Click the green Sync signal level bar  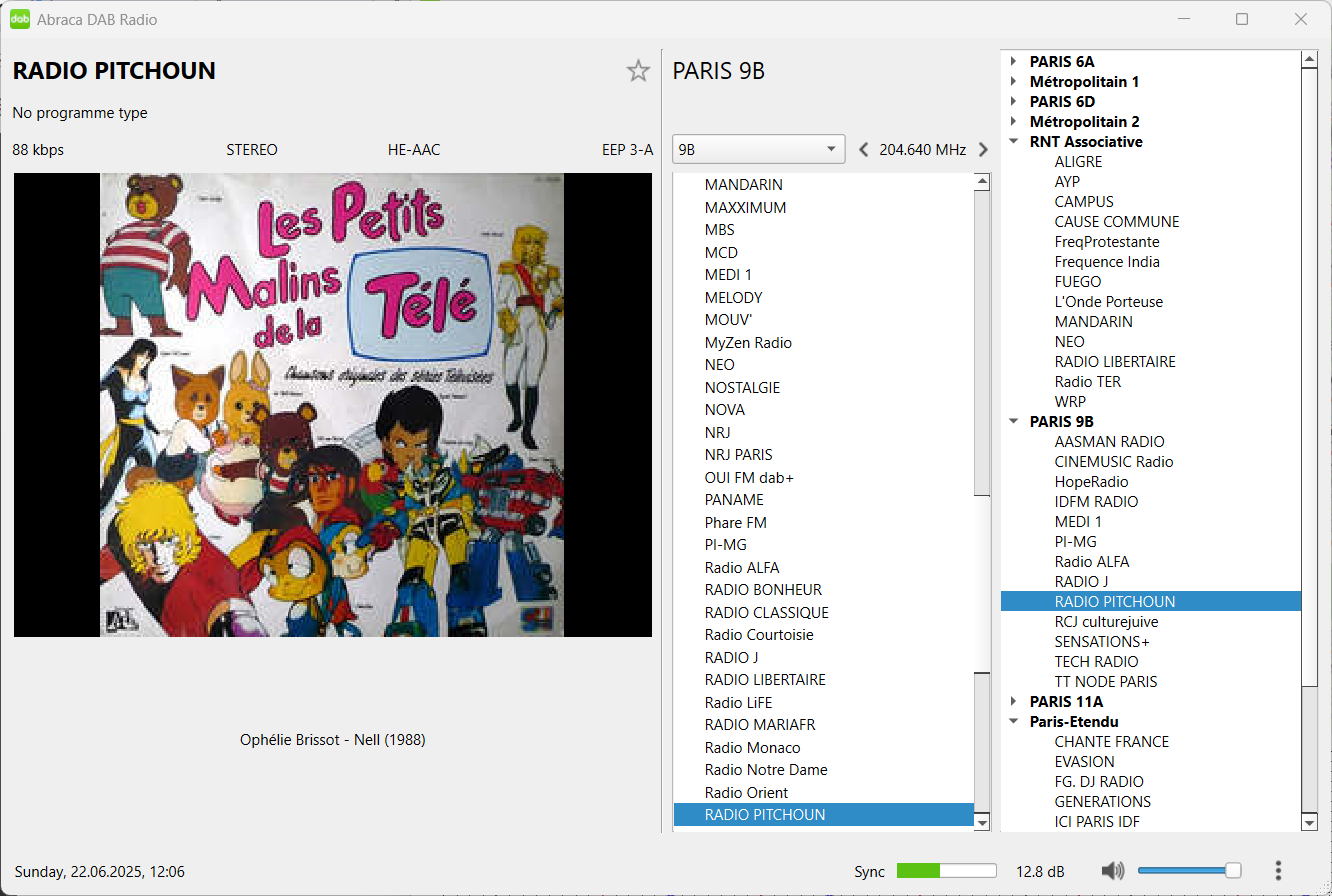[x=947, y=871]
